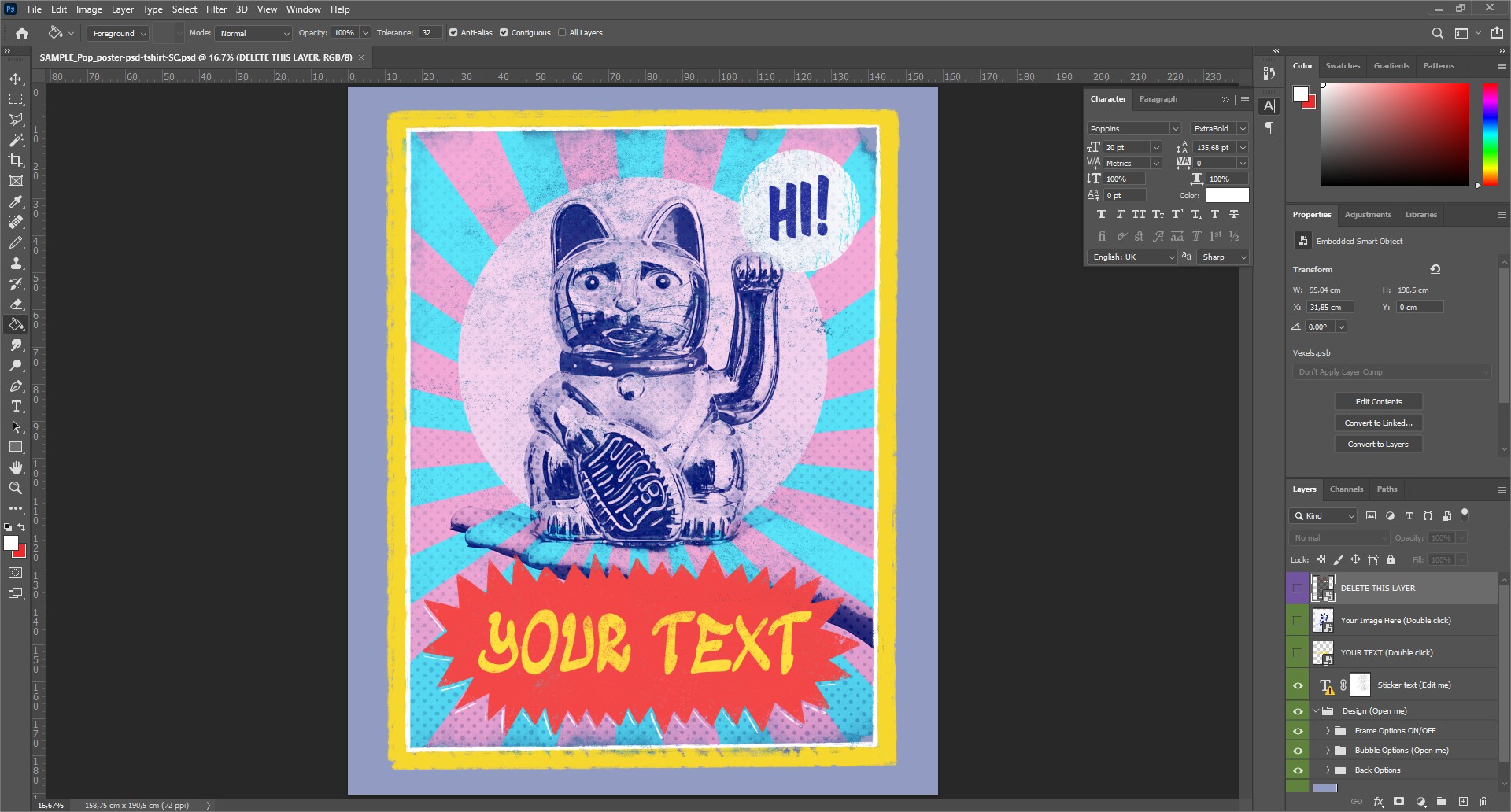
Task: Show the YOUR TEXT (Double click) layer
Action: point(1298,652)
